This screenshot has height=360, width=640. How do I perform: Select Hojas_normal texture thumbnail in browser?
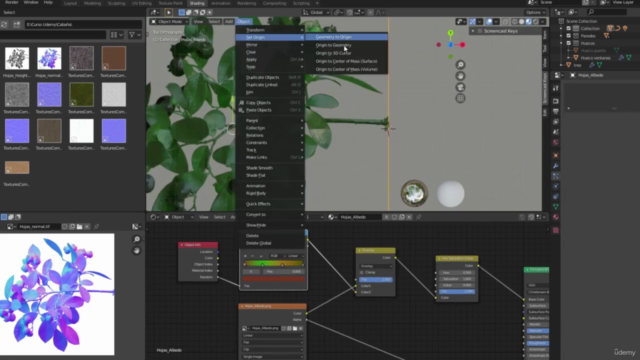[49, 58]
